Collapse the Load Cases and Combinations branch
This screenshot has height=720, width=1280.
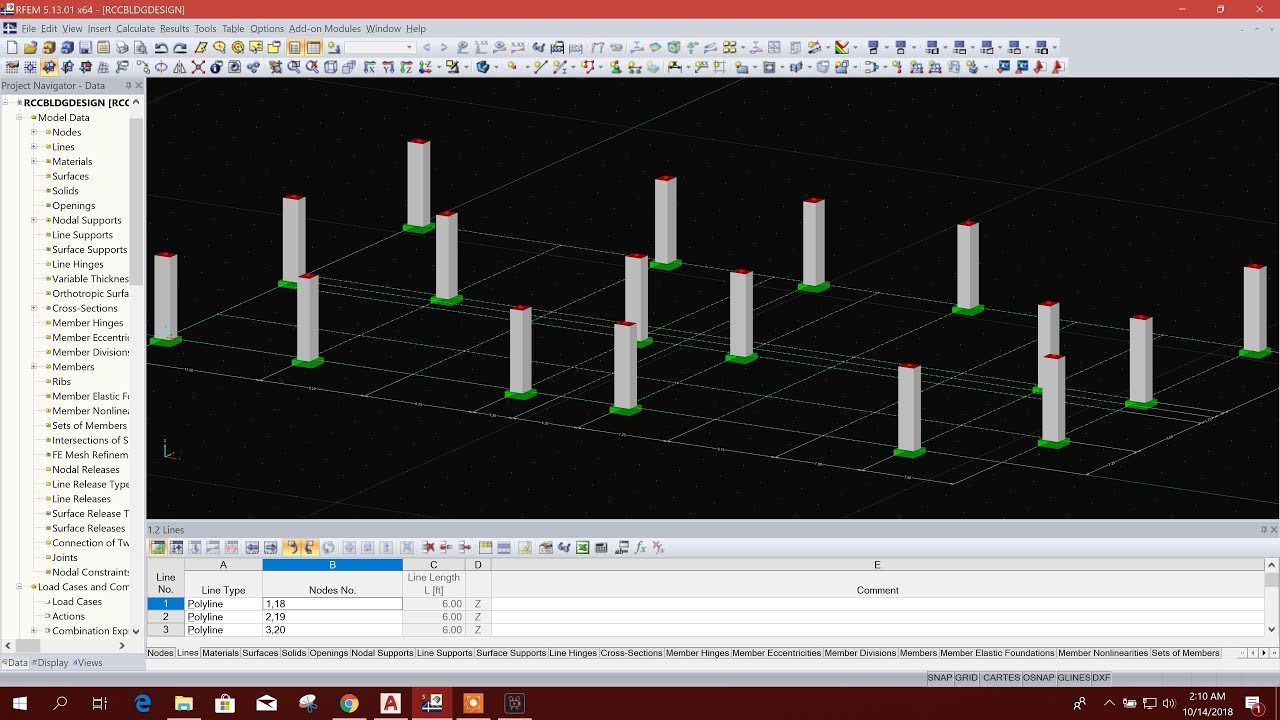[x=20, y=586]
